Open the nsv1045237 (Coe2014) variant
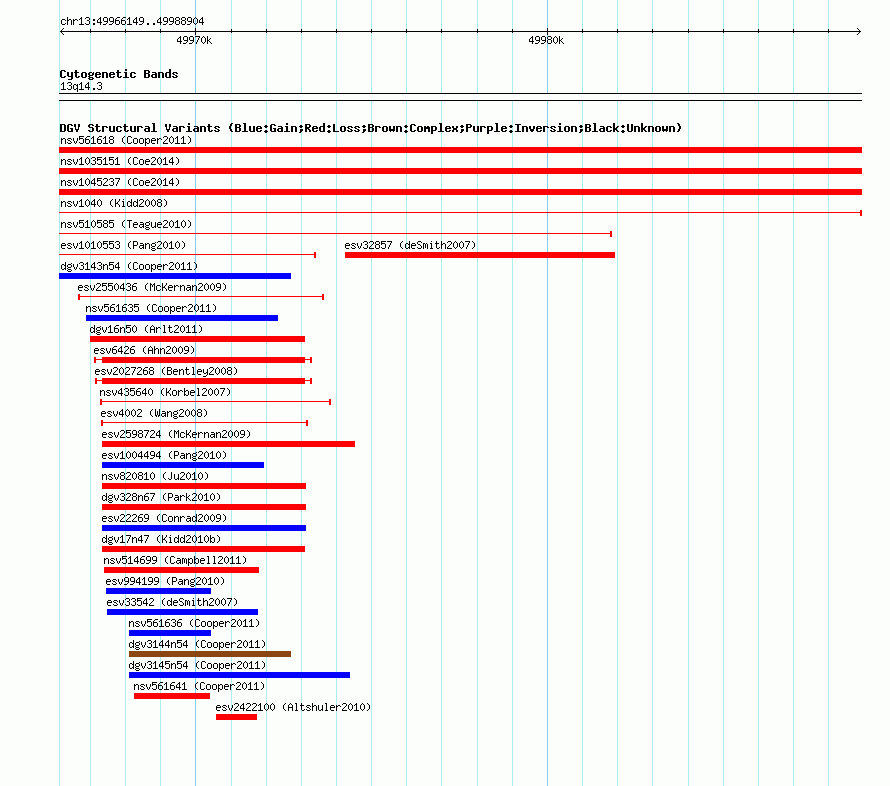 click(120, 182)
